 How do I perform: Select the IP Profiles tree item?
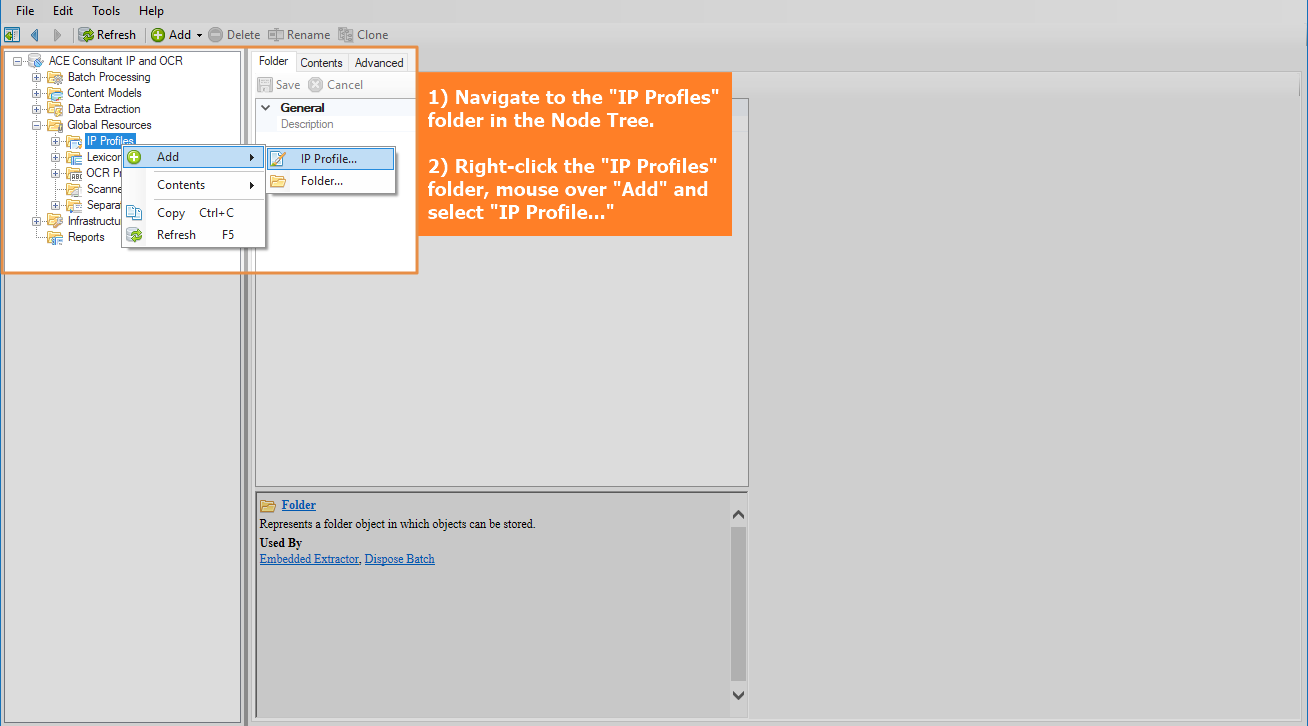(x=110, y=141)
